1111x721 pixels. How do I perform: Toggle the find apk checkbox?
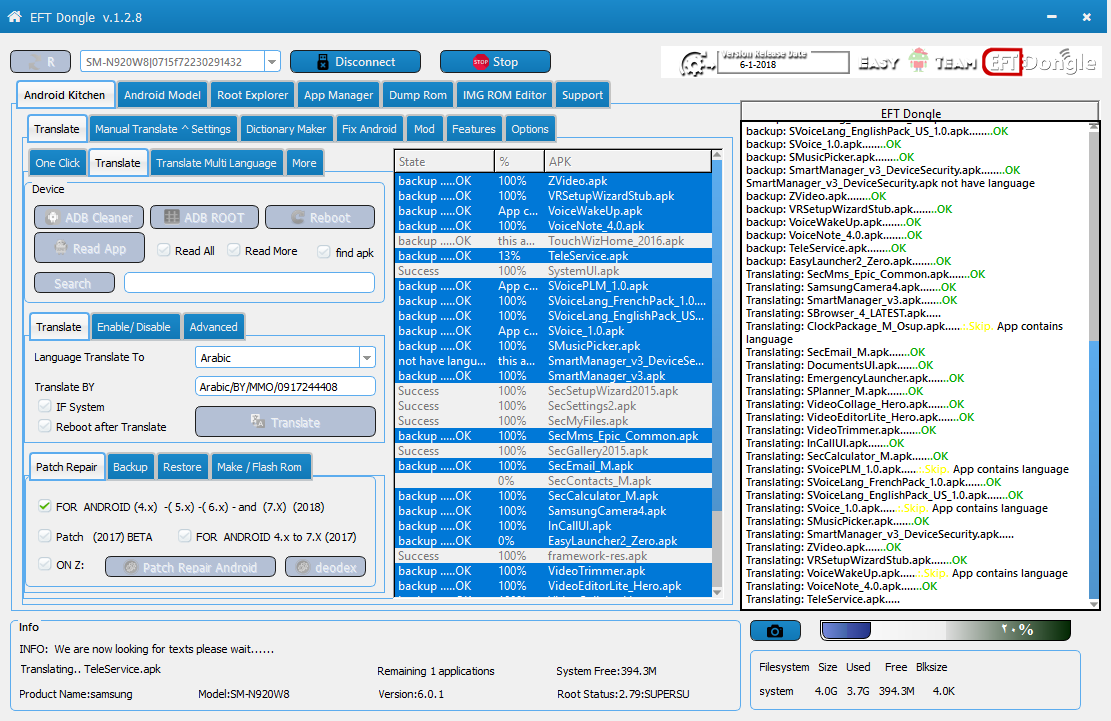324,252
